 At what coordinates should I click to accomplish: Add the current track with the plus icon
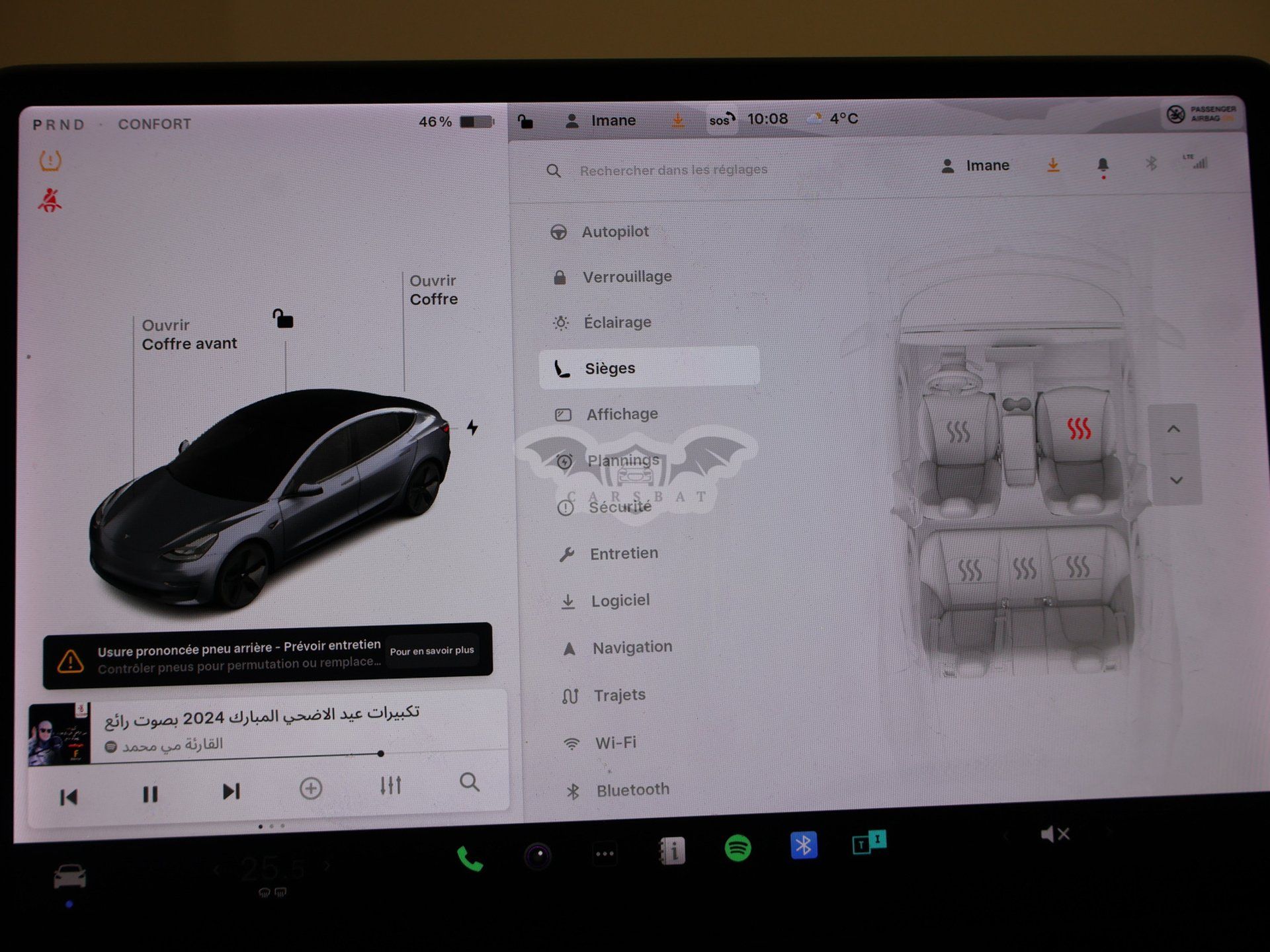pos(311,788)
